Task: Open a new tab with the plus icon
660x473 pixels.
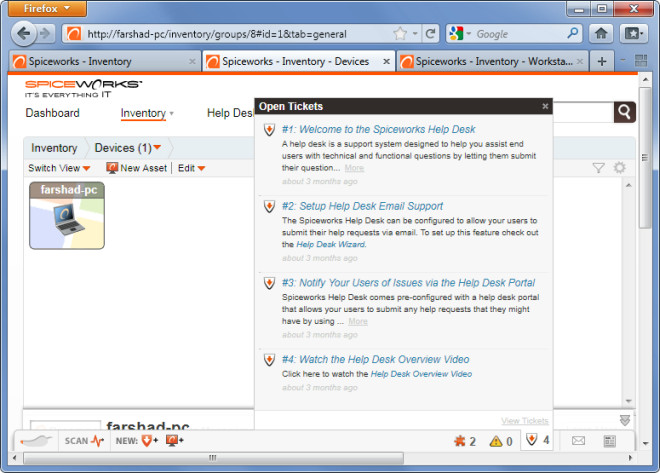Action: click(x=602, y=61)
